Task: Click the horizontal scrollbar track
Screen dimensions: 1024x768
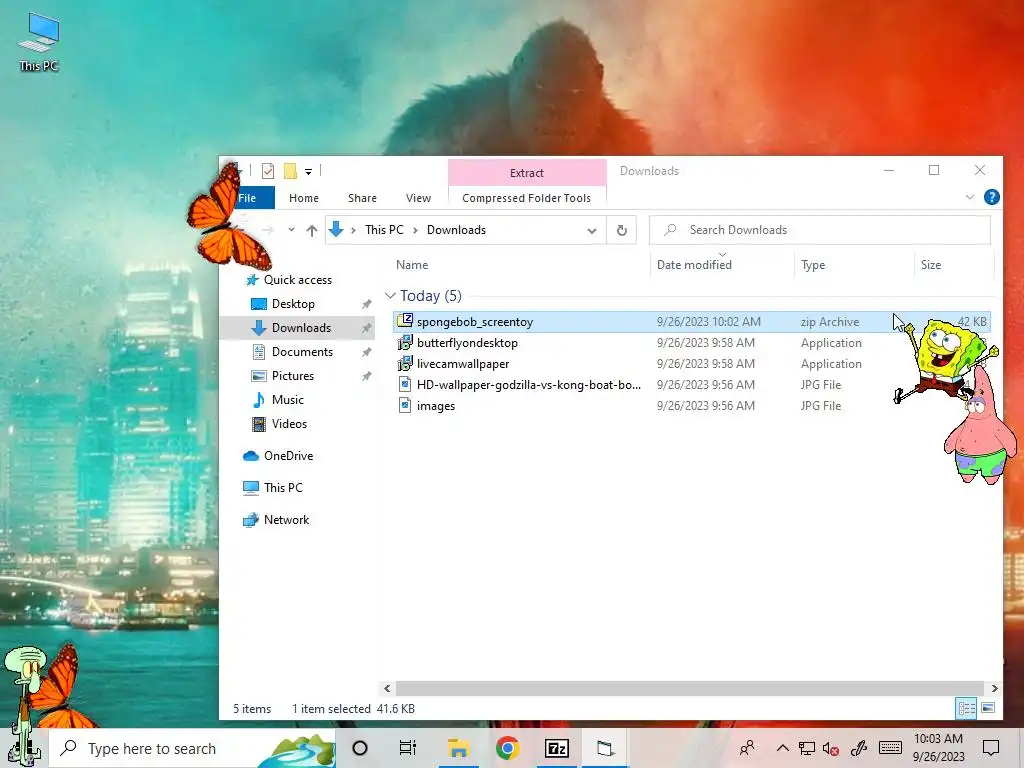Action: [x=690, y=688]
